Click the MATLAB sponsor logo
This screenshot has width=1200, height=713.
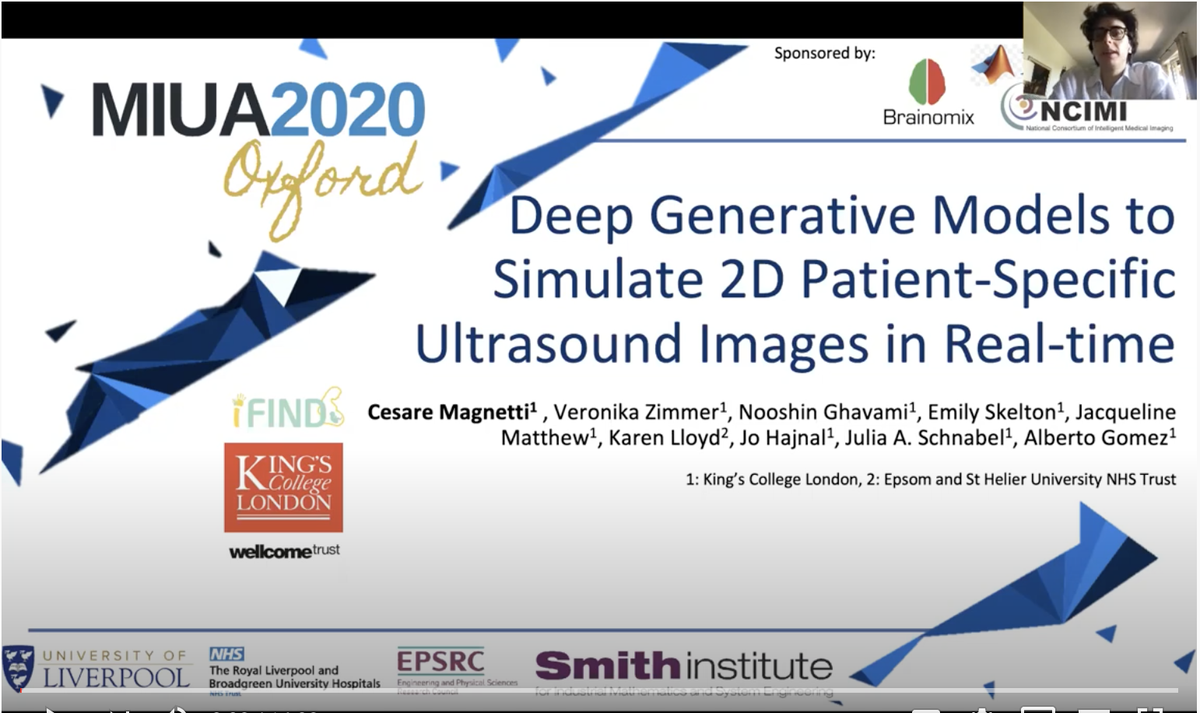(x=996, y=63)
